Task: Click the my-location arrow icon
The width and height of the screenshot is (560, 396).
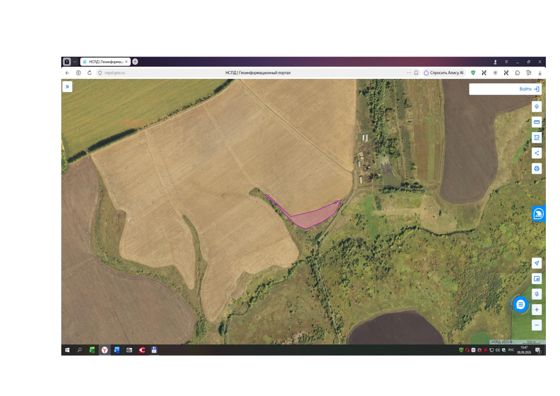Action: 536,263
